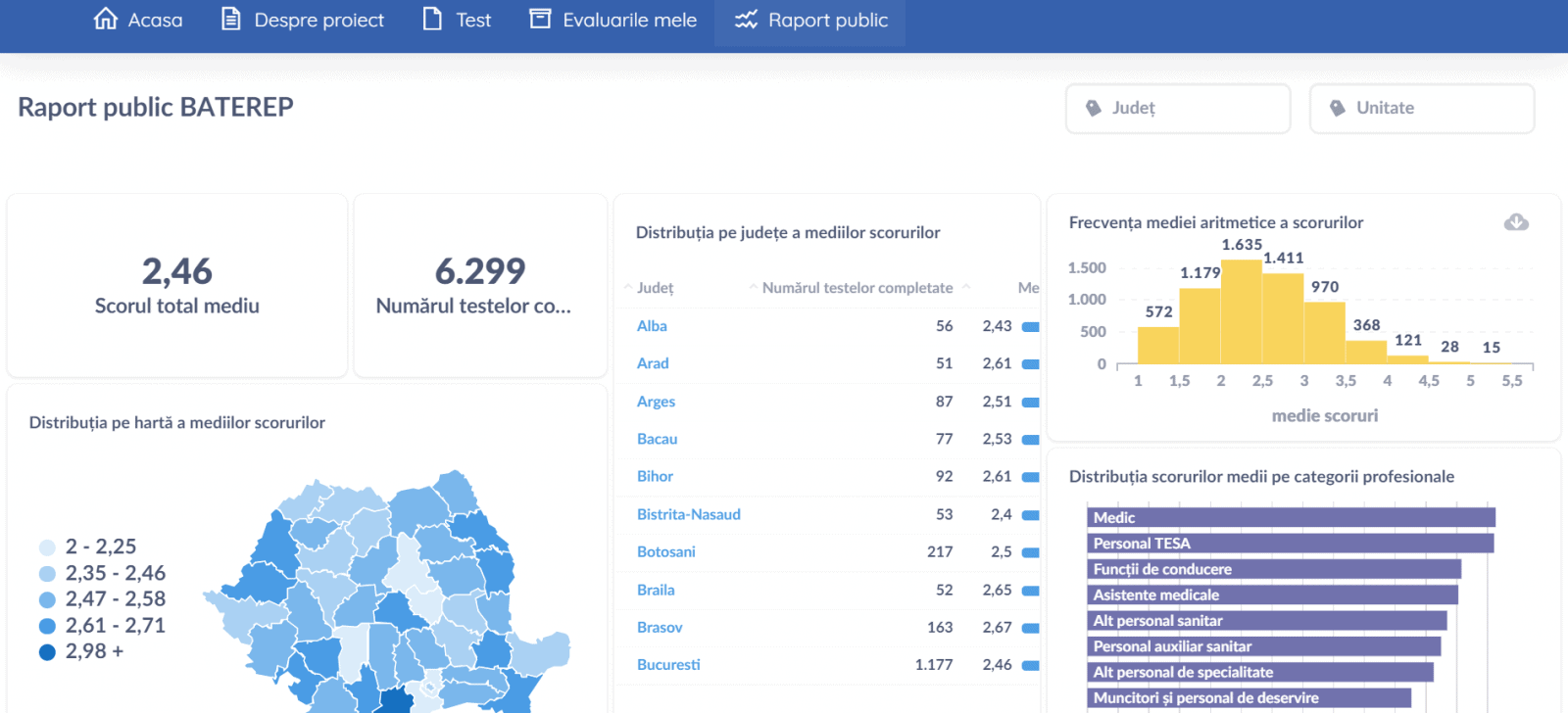The image size is (1568, 713).
Task: Click the Muncitori și personal de deservire bar
Action: point(1249,697)
